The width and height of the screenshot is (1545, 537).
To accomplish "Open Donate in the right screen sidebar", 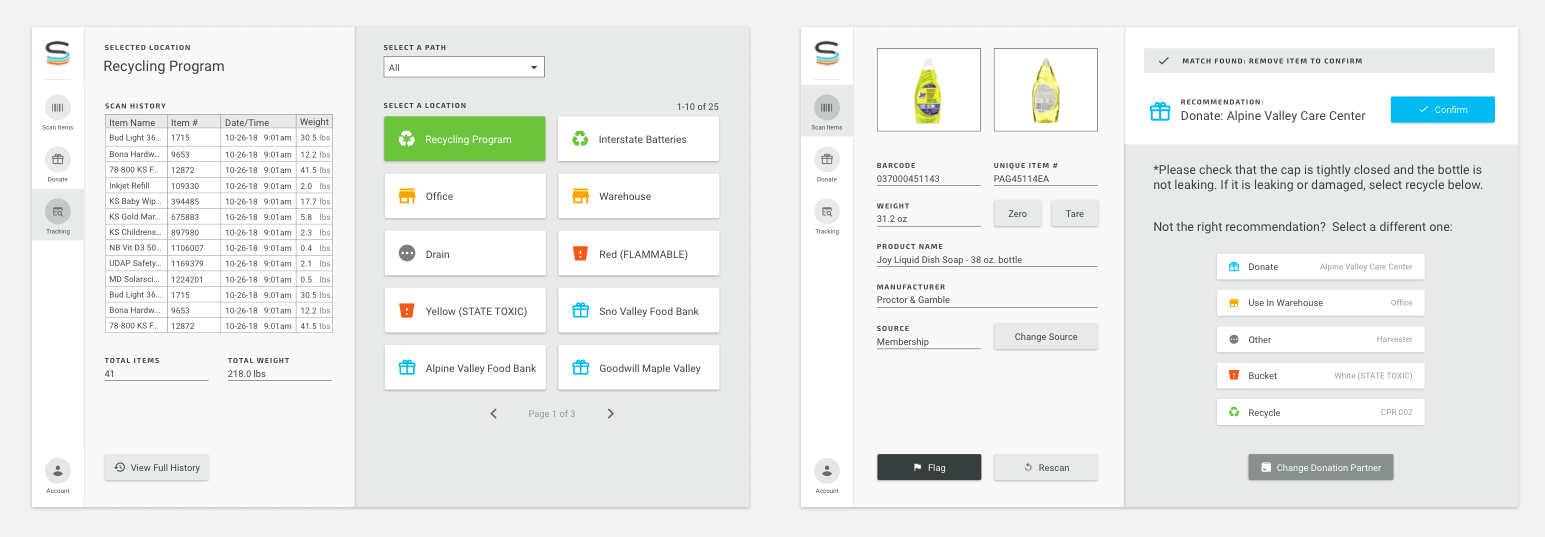I will pos(827,164).
